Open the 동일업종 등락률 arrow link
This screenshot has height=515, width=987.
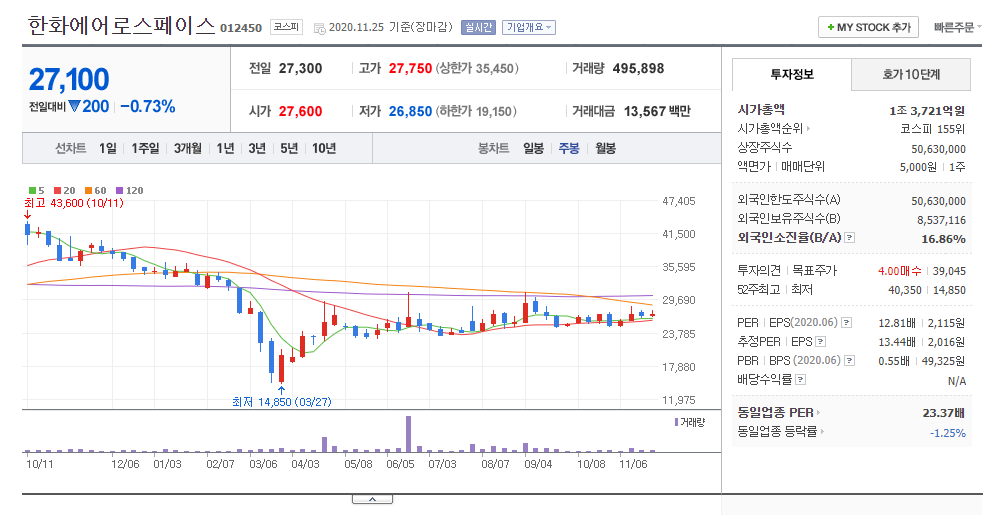point(822,432)
